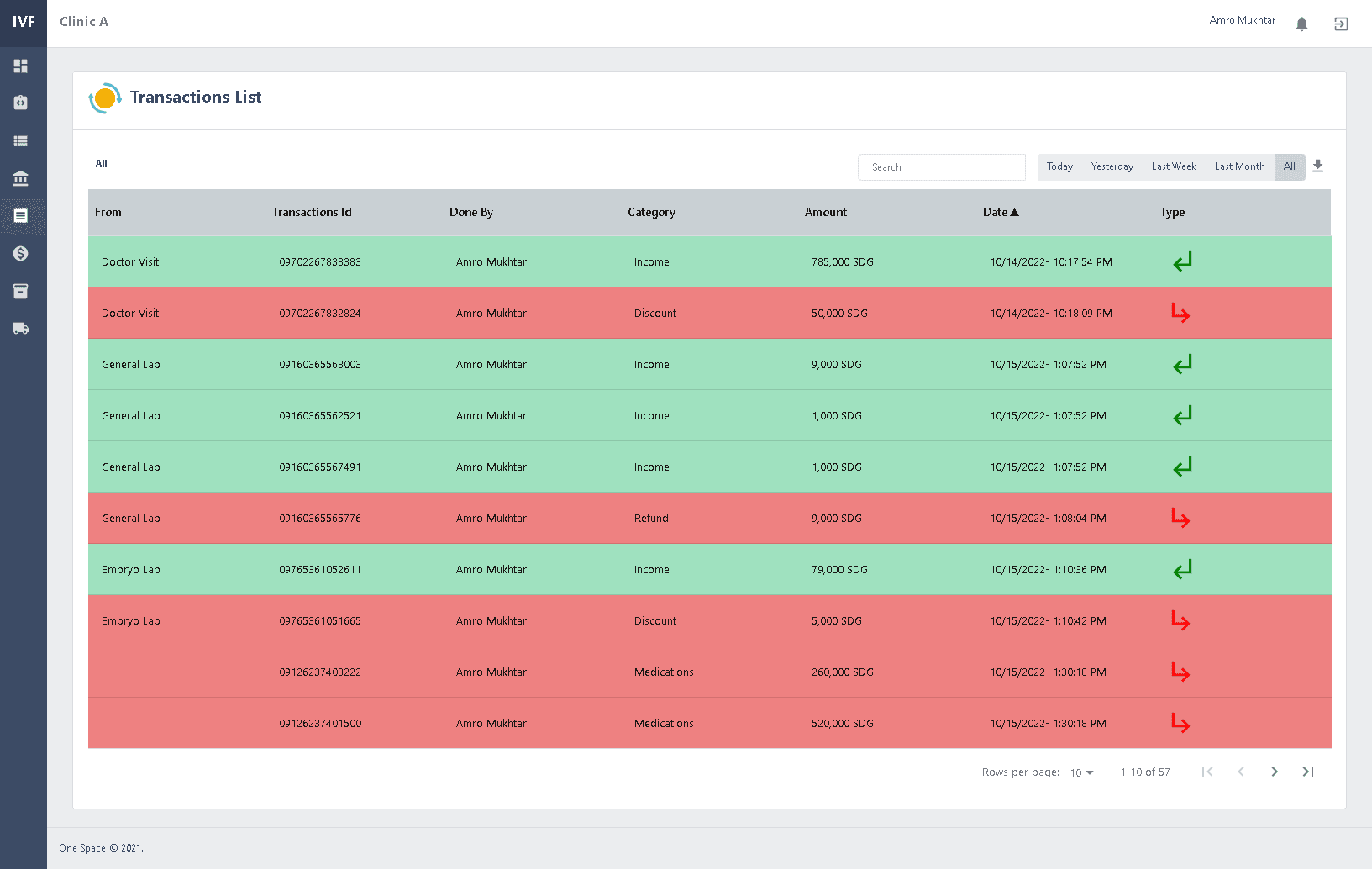1372x870 pixels.
Task: Select the Yesterday filter tab
Action: [x=1112, y=166]
